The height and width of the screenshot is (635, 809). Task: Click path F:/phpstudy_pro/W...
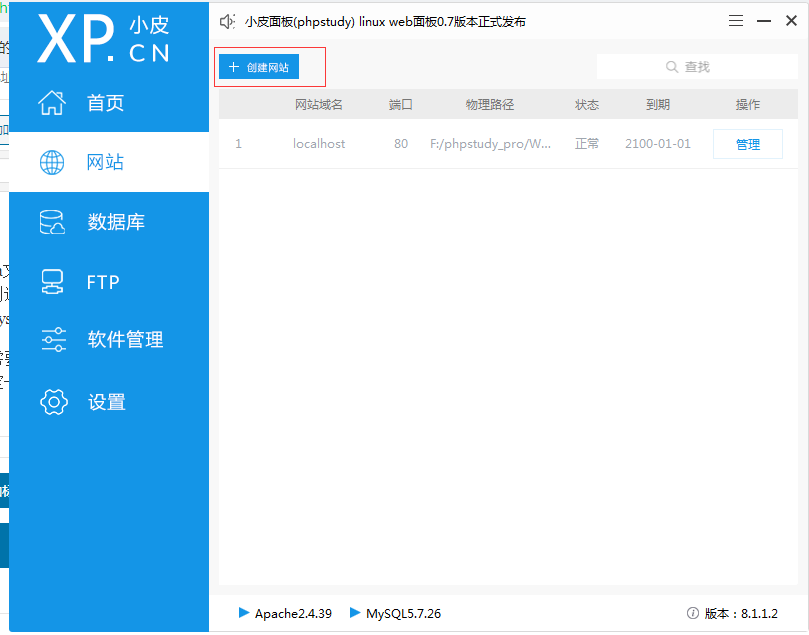[490, 144]
